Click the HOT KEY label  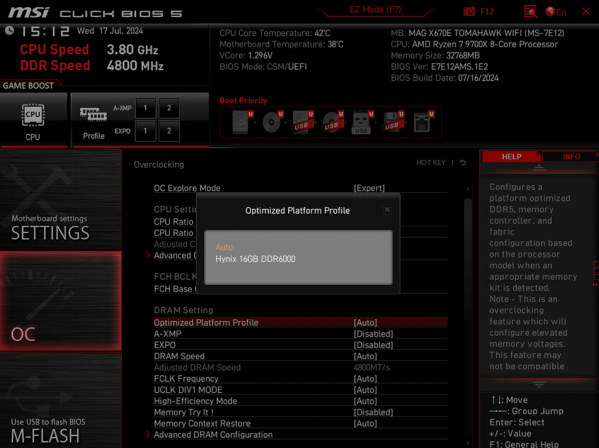431,163
